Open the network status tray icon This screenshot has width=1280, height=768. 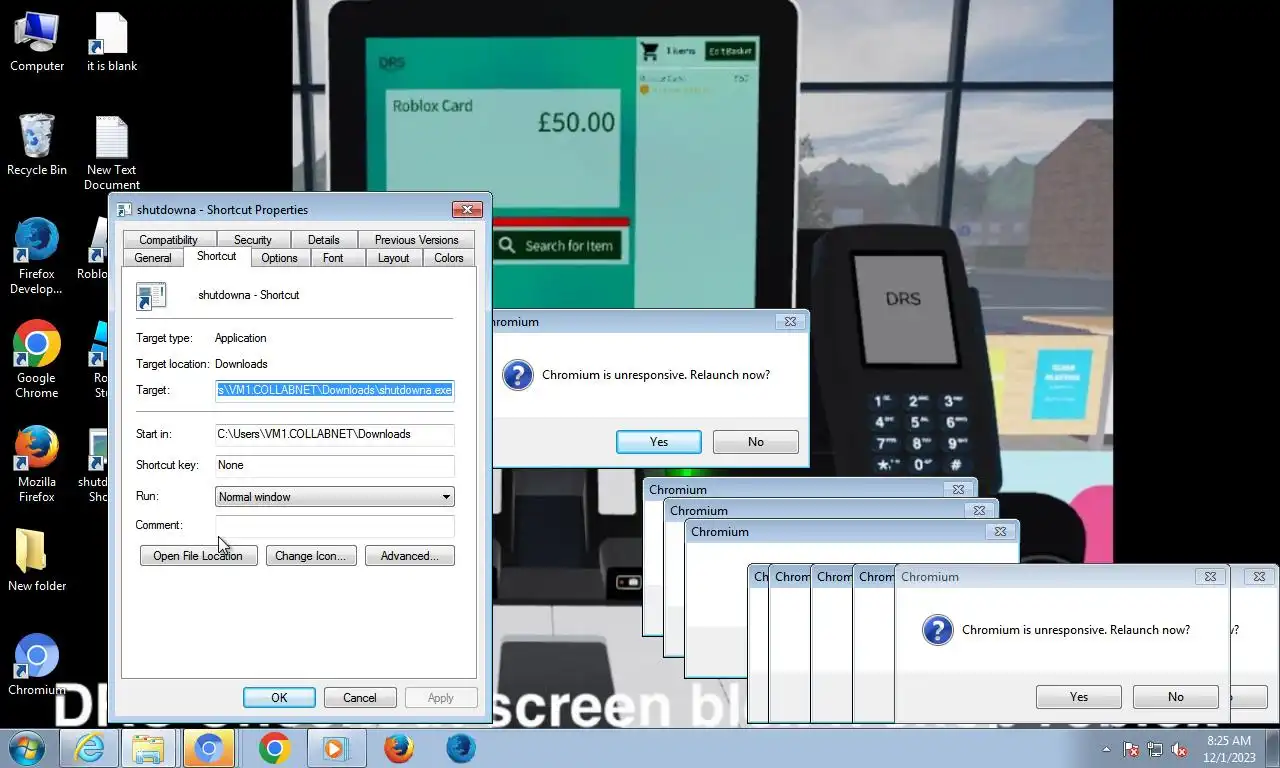click(x=1155, y=749)
